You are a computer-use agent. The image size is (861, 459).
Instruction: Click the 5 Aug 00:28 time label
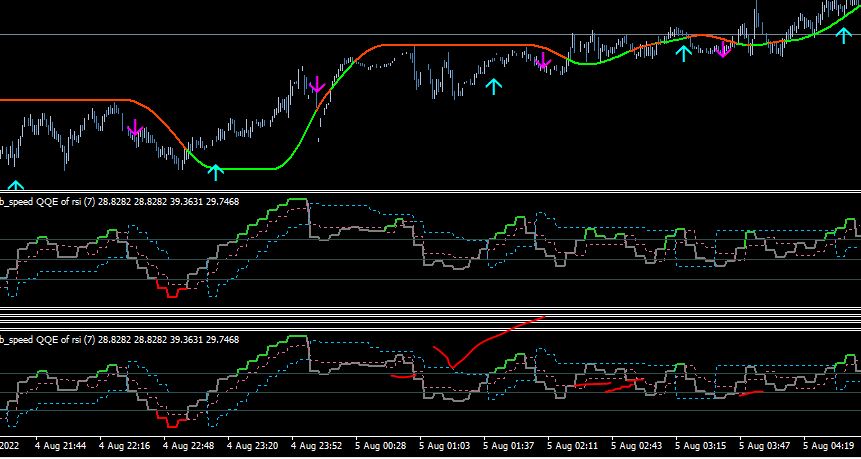381,445
